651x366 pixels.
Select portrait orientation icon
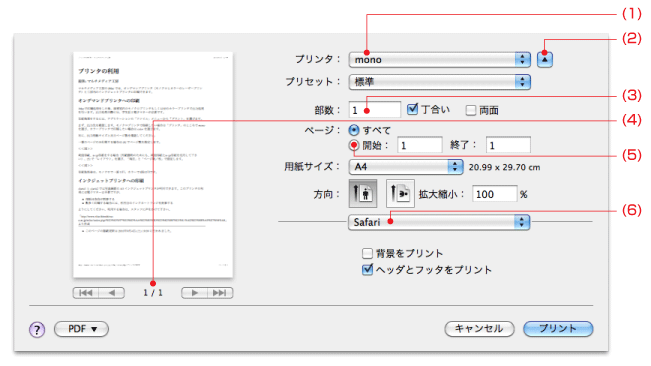[x=363, y=193]
